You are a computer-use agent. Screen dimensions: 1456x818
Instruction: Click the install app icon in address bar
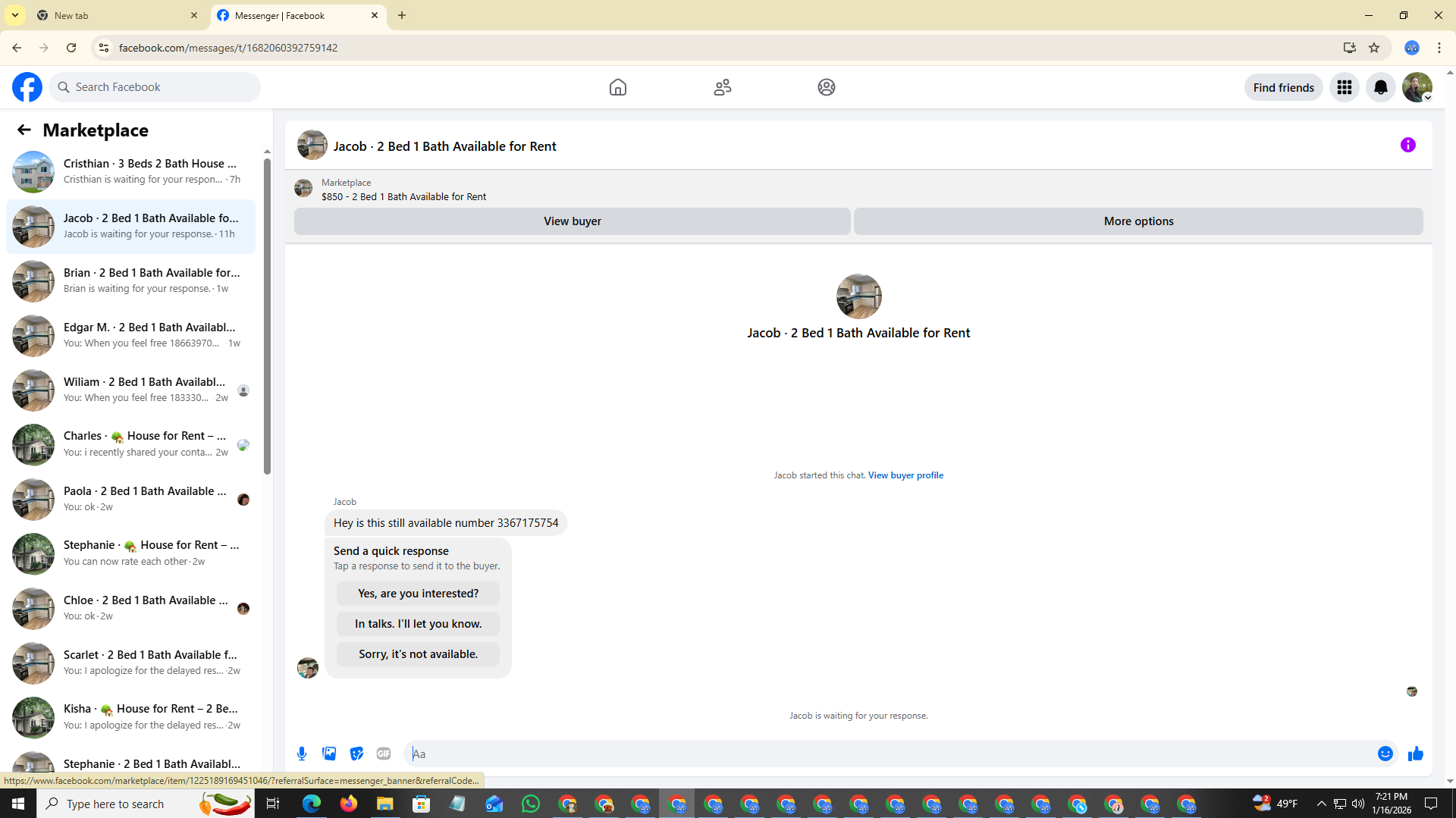click(x=1349, y=48)
